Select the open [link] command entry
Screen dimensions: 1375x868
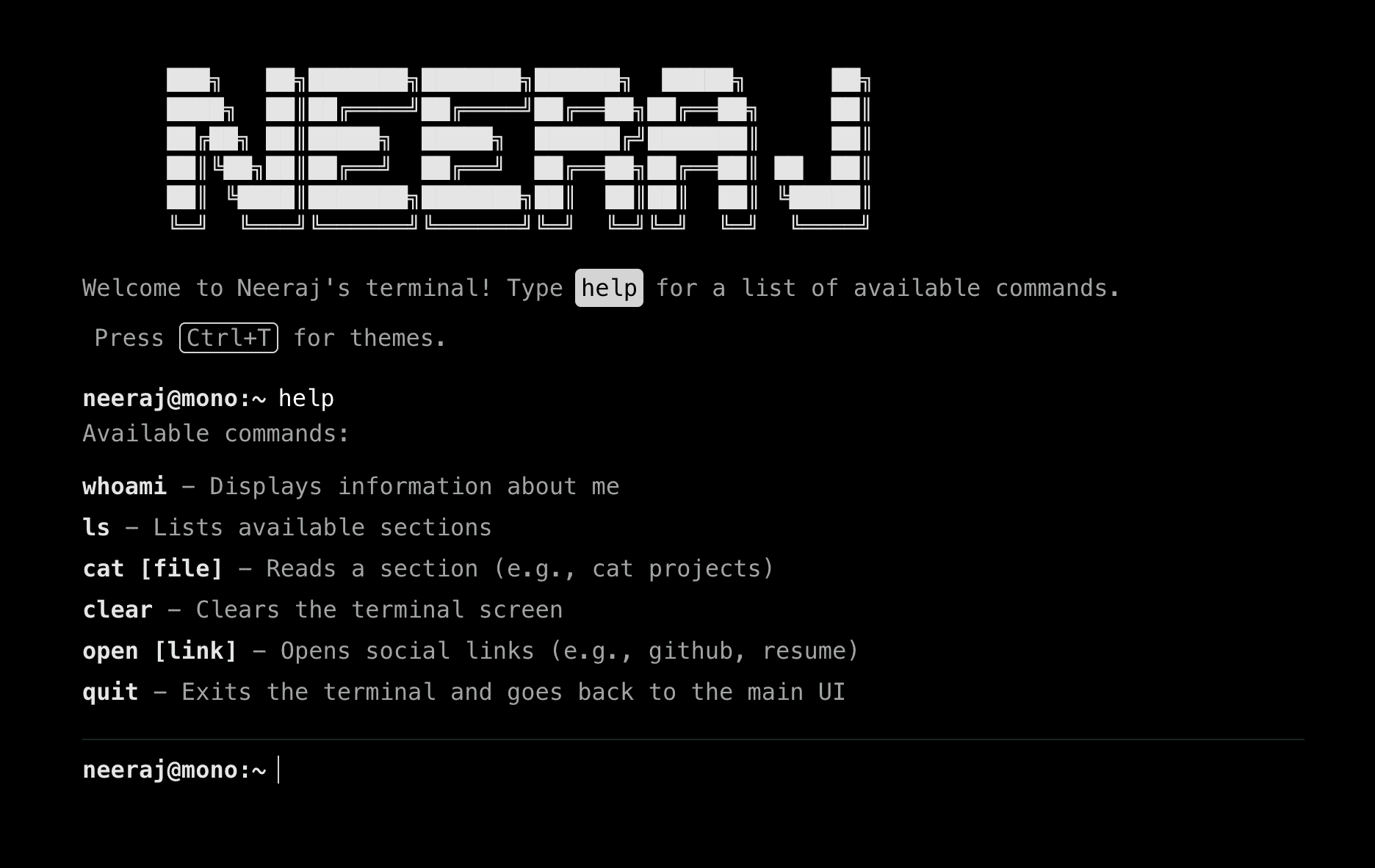[x=160, y=651]
